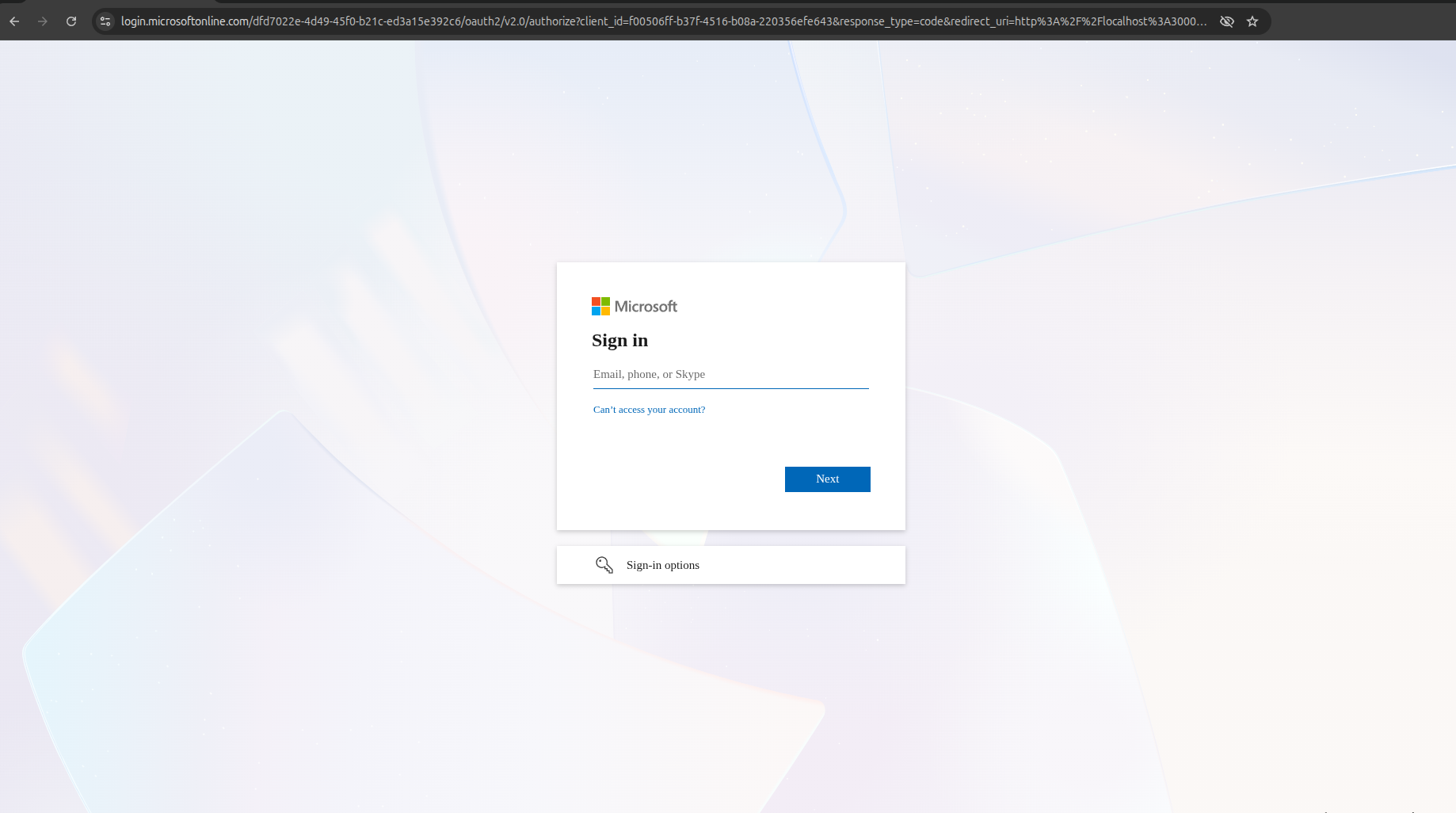
Task: Click the browser forward arrow
Action: coord(43,21)
